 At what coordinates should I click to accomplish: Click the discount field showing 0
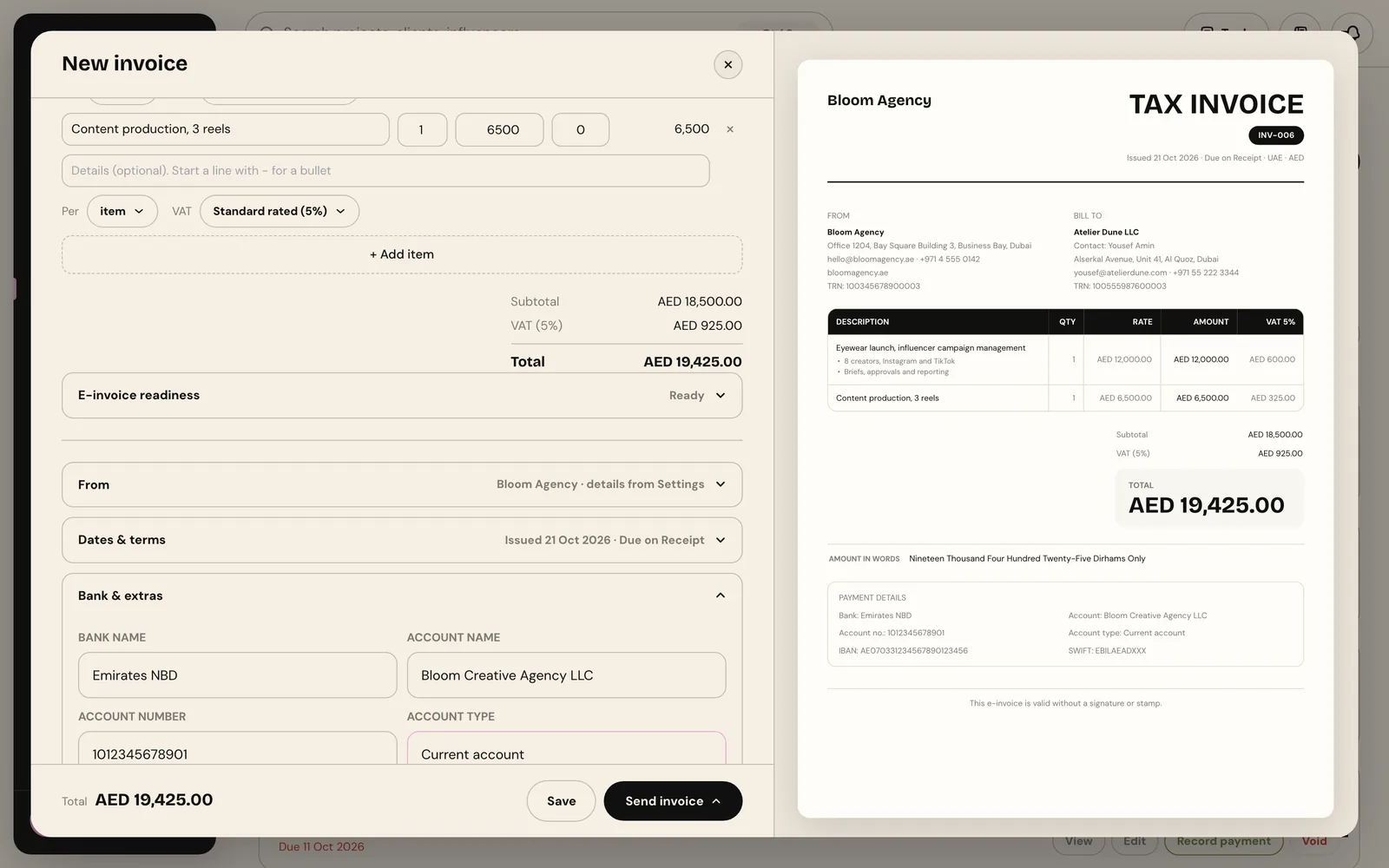click(581, 129)
